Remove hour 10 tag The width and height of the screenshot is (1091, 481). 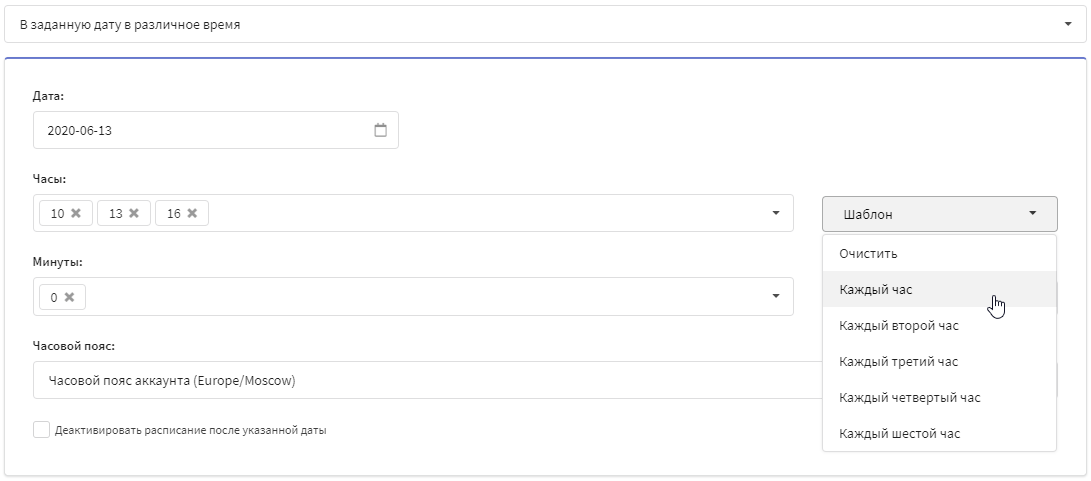tap(76, 213)
